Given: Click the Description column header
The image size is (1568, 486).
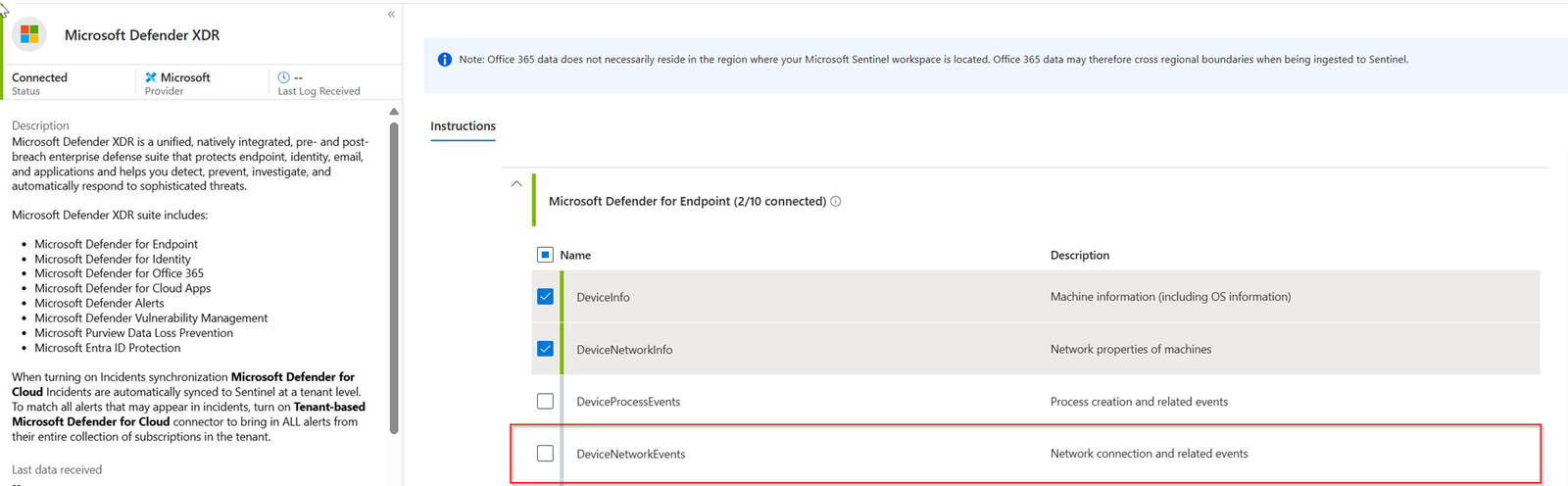Looking at the screenshot, I should click(1079, 256).
